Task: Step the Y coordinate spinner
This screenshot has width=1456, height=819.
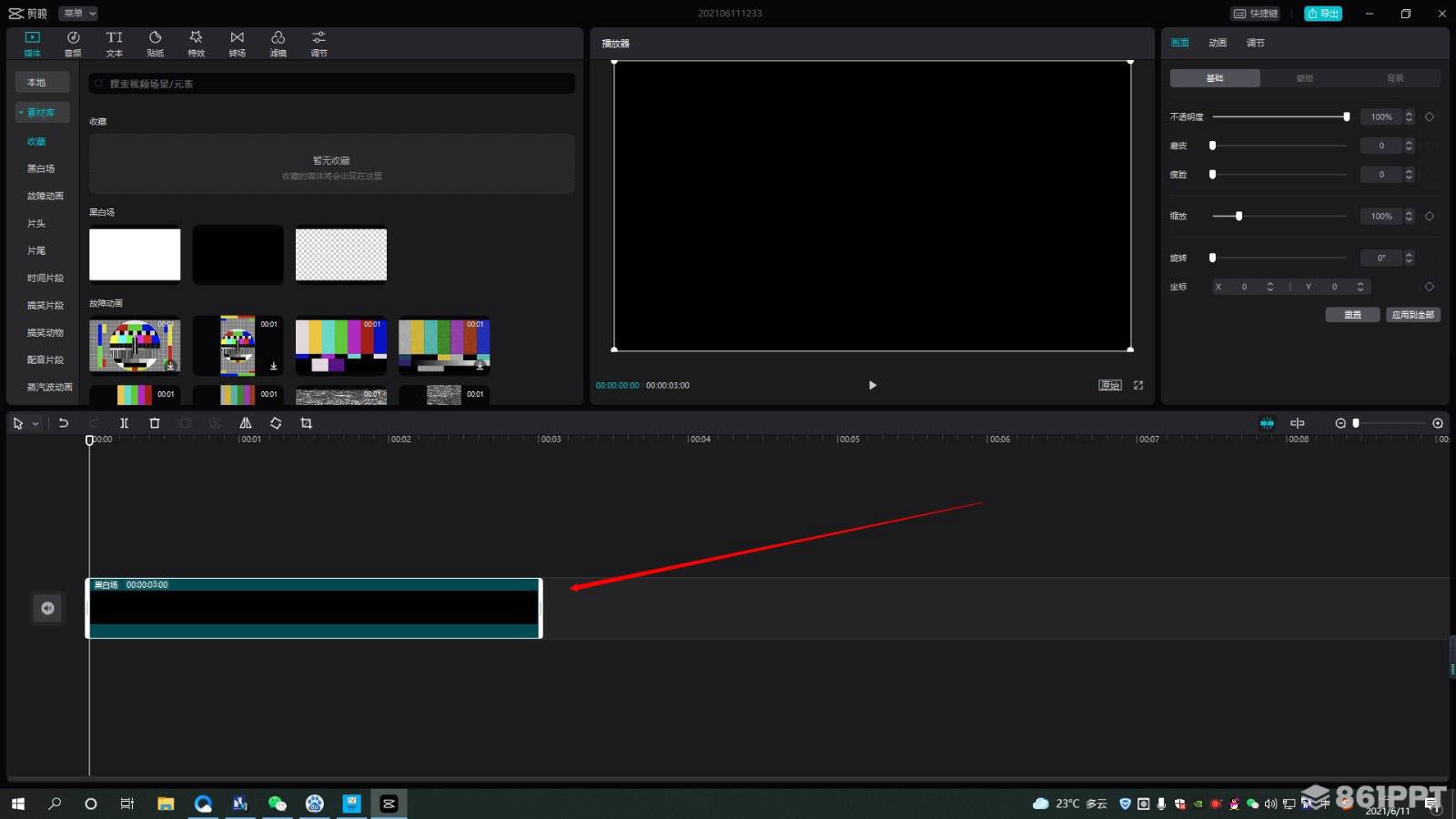Action: pyautogui.click(x=1360, y=287)
